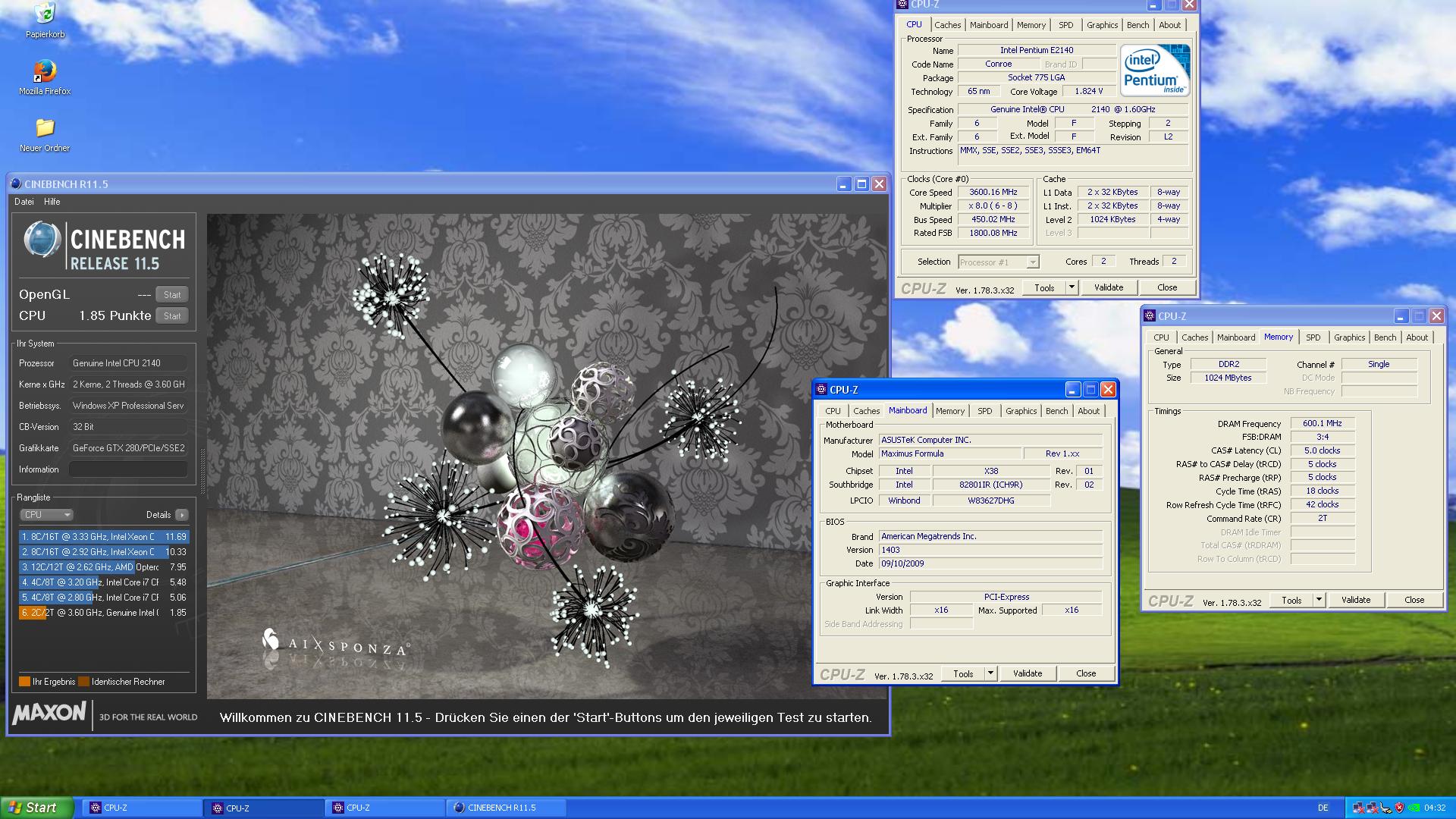This screenshot has height=819, width=1456.
Task: Click the Core Voltage 1.824 V value
Action: point(1089,91)
